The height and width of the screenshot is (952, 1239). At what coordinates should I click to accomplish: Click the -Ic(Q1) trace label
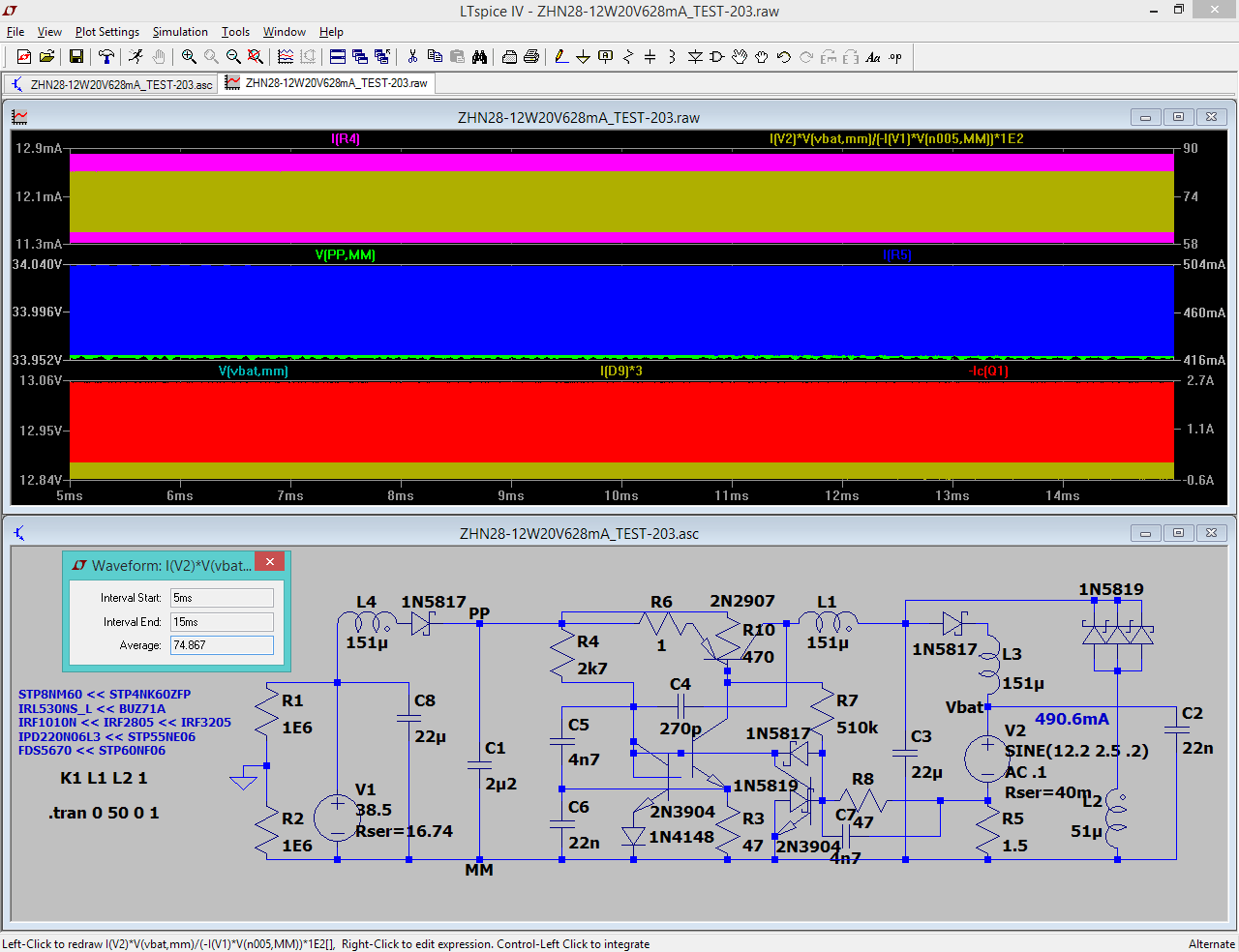pos(988,371)
